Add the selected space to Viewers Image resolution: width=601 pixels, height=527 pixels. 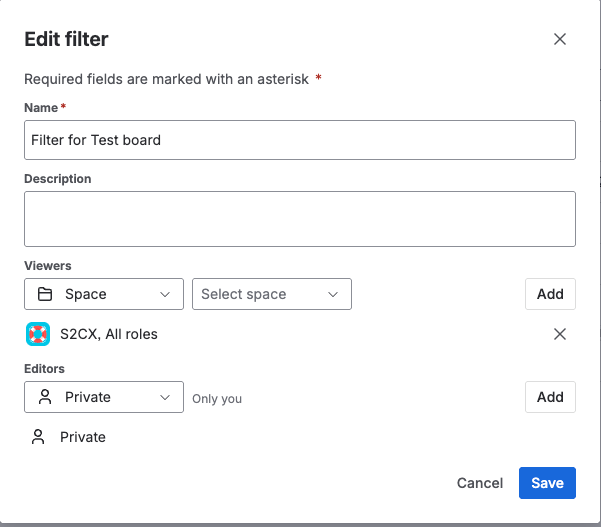click(550, 294)
